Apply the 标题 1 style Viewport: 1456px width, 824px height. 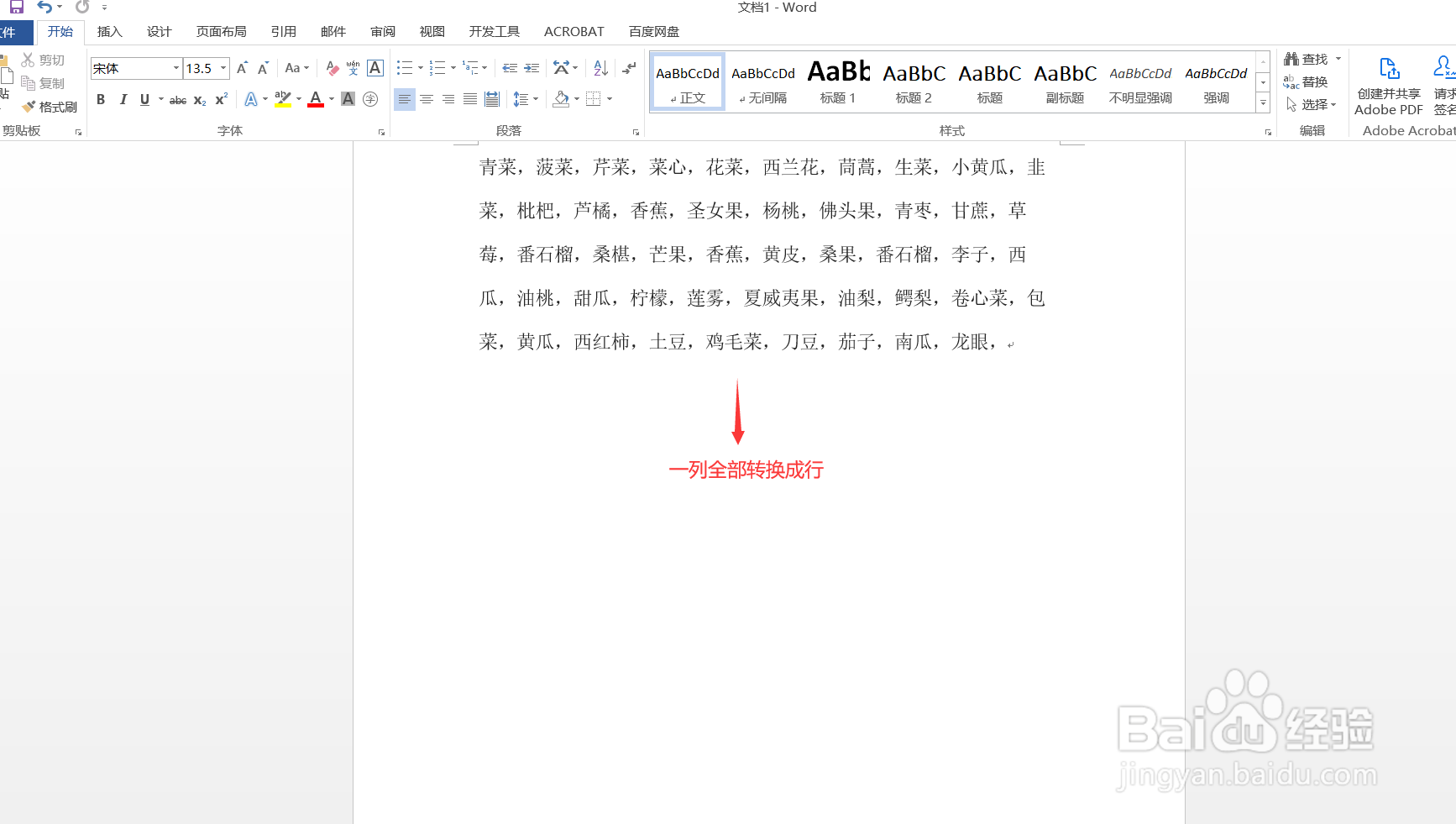[x=837, y=81]
